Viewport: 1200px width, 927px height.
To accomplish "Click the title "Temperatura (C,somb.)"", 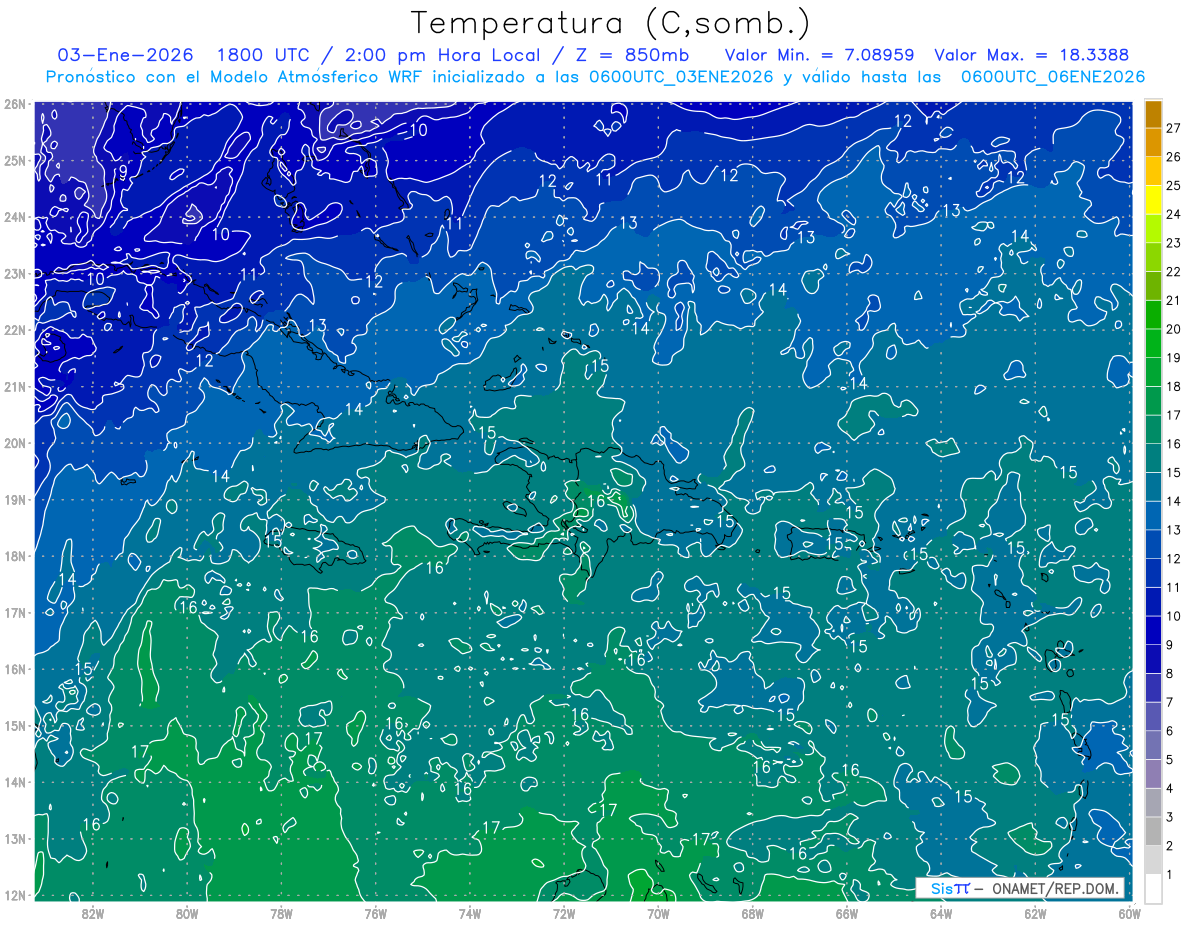I will 611,23.
